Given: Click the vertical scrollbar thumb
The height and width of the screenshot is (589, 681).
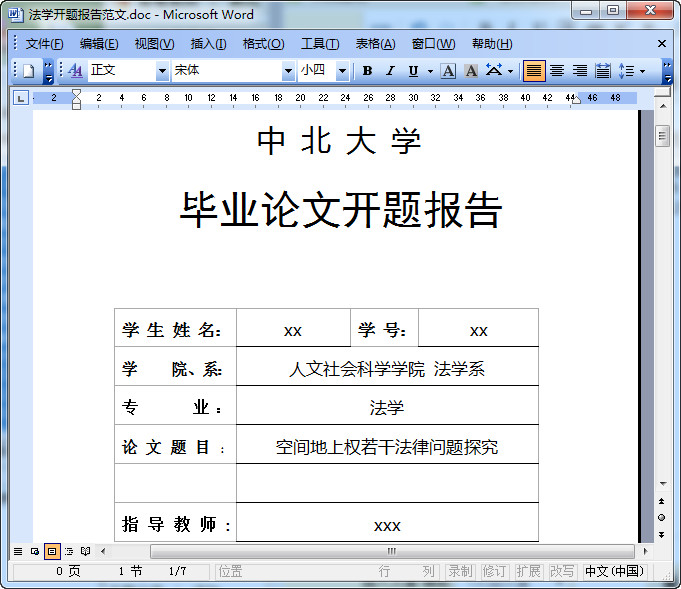Looking at the screenshot, I should (662, 136).
